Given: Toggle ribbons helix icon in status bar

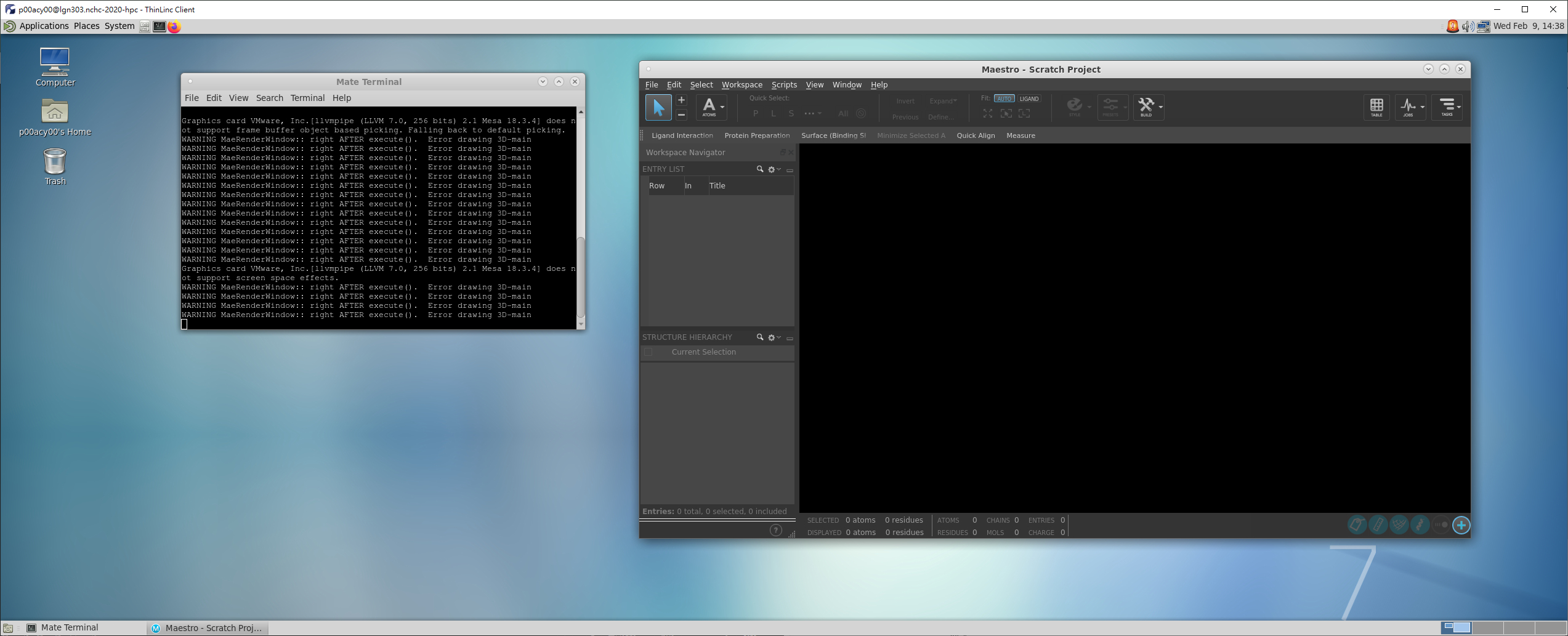Looking at the screenshot, I should point(1420,525).
